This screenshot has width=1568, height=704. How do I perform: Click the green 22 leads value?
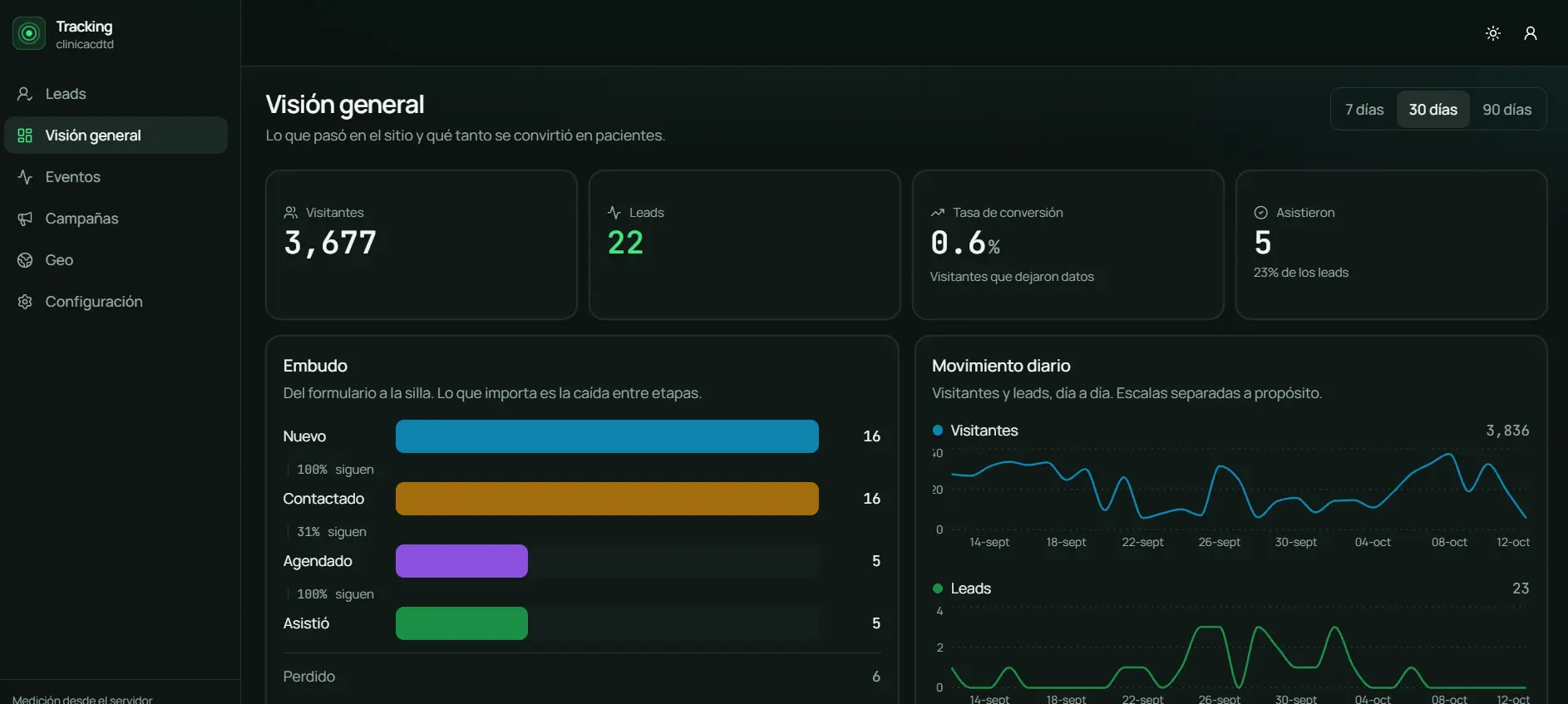point(625,243)
